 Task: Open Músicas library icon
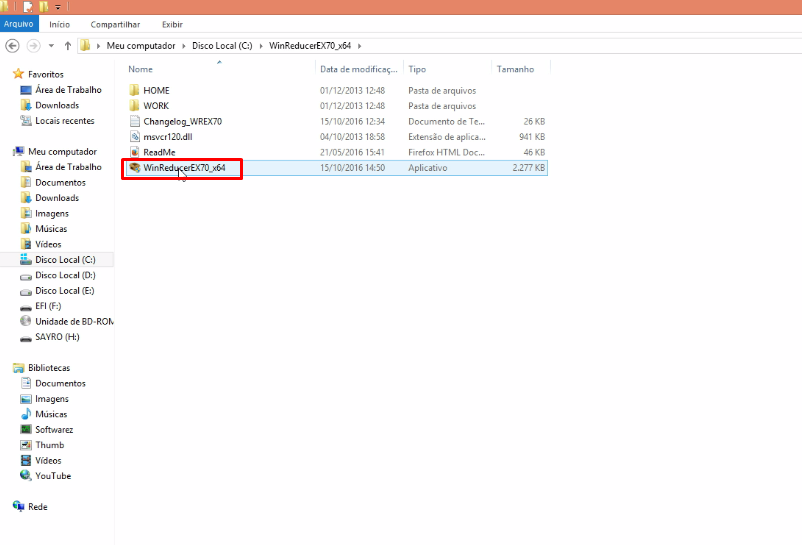[x=26, y=414]
